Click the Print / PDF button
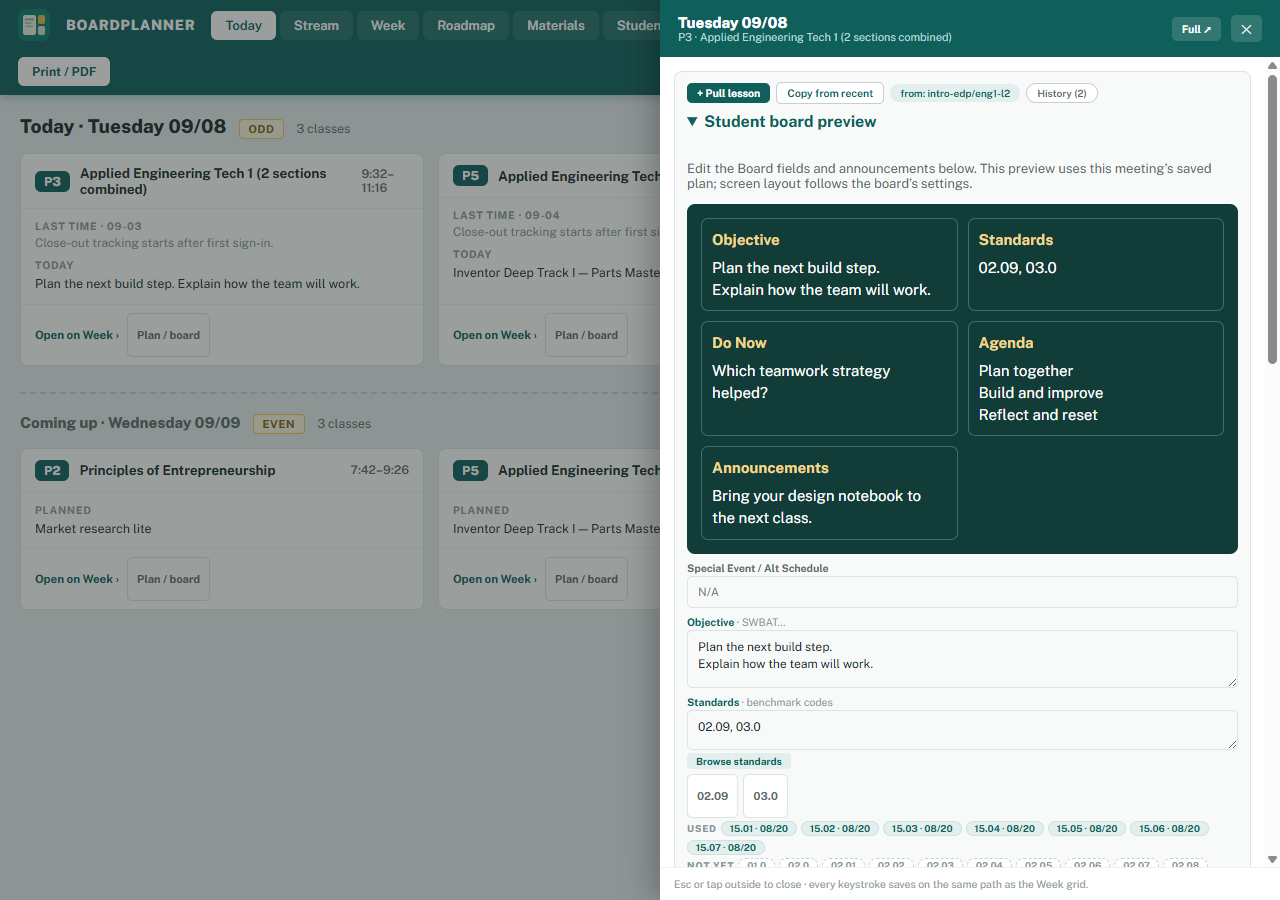The image size is (1280, 900). coord(64,72)
